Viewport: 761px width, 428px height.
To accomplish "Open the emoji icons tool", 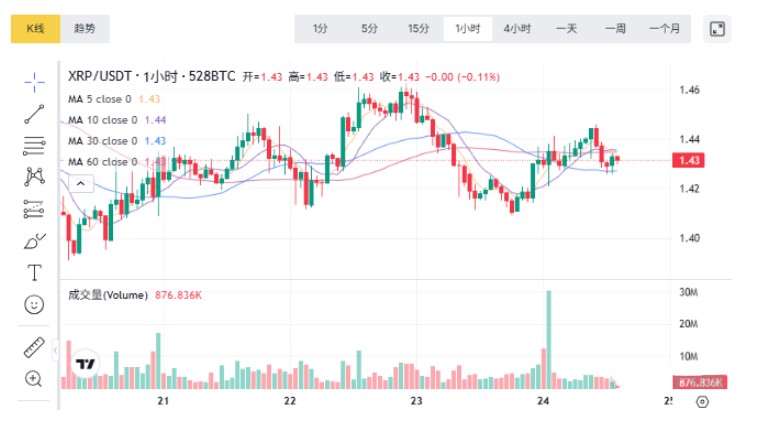I will [x=34, y=304].
